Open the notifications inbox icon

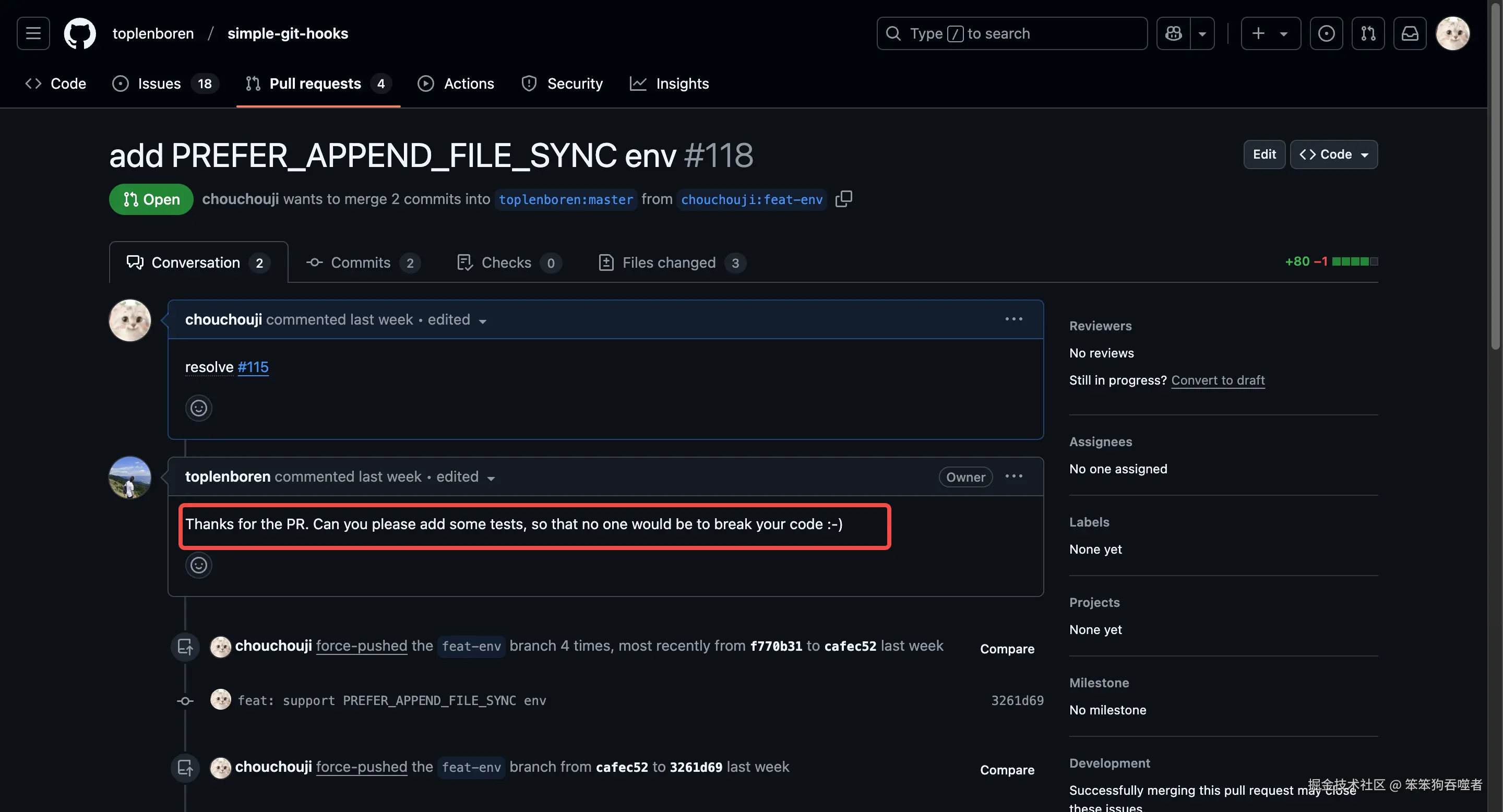pyautogui.click(x=1410, y=33)
